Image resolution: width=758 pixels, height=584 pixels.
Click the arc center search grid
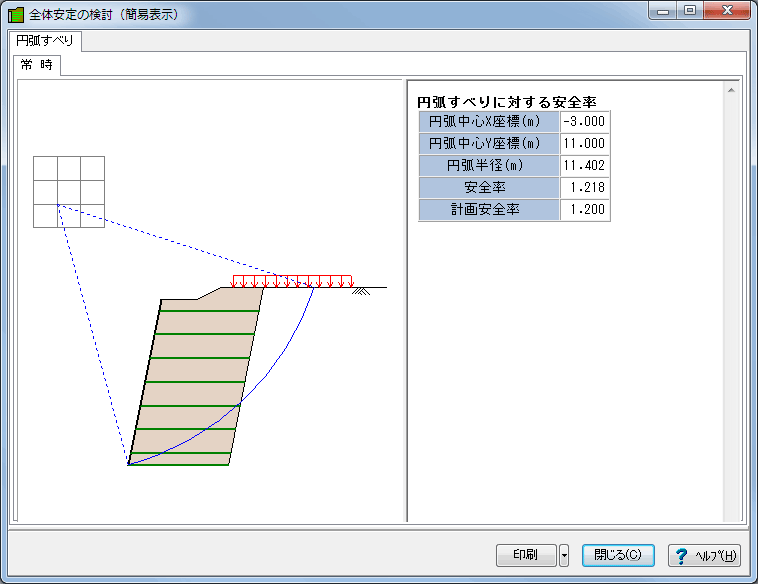(69, 192)
